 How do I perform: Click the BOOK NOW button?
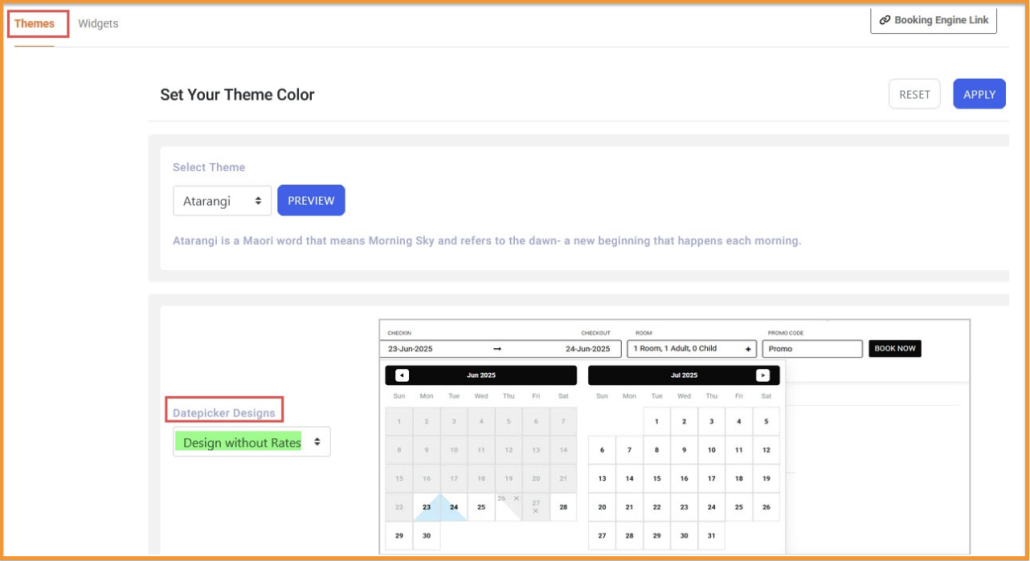click(x=895, y=349)
